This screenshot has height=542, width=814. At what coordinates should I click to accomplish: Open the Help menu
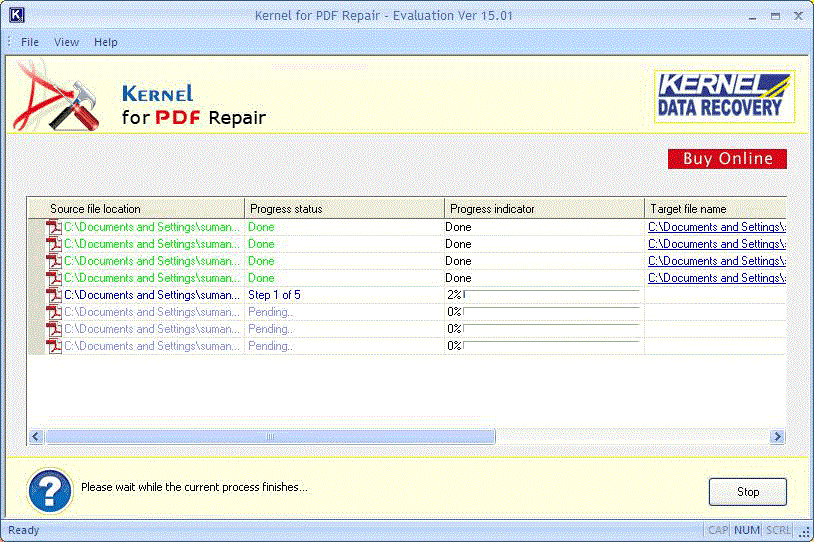(x=105, y=42)
